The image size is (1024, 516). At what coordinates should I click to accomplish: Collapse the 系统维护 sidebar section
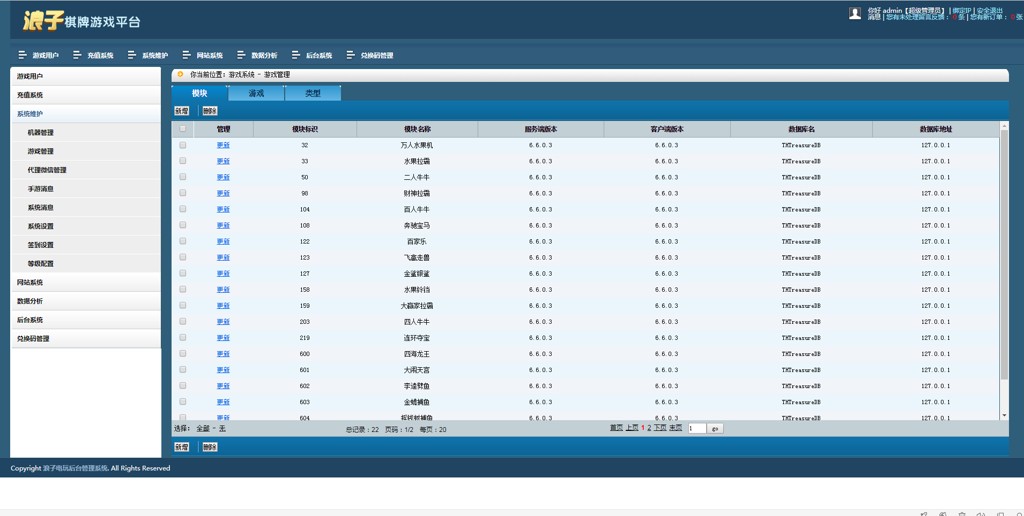click(x=30, y=114)
